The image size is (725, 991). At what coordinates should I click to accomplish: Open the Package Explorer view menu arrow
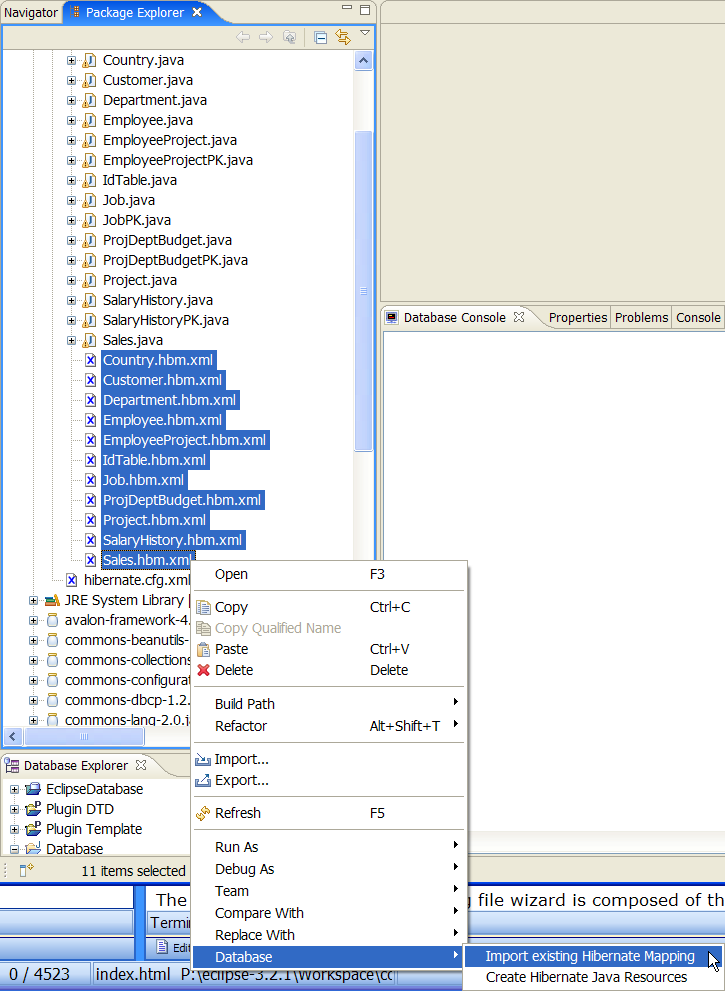pos(365,34)
